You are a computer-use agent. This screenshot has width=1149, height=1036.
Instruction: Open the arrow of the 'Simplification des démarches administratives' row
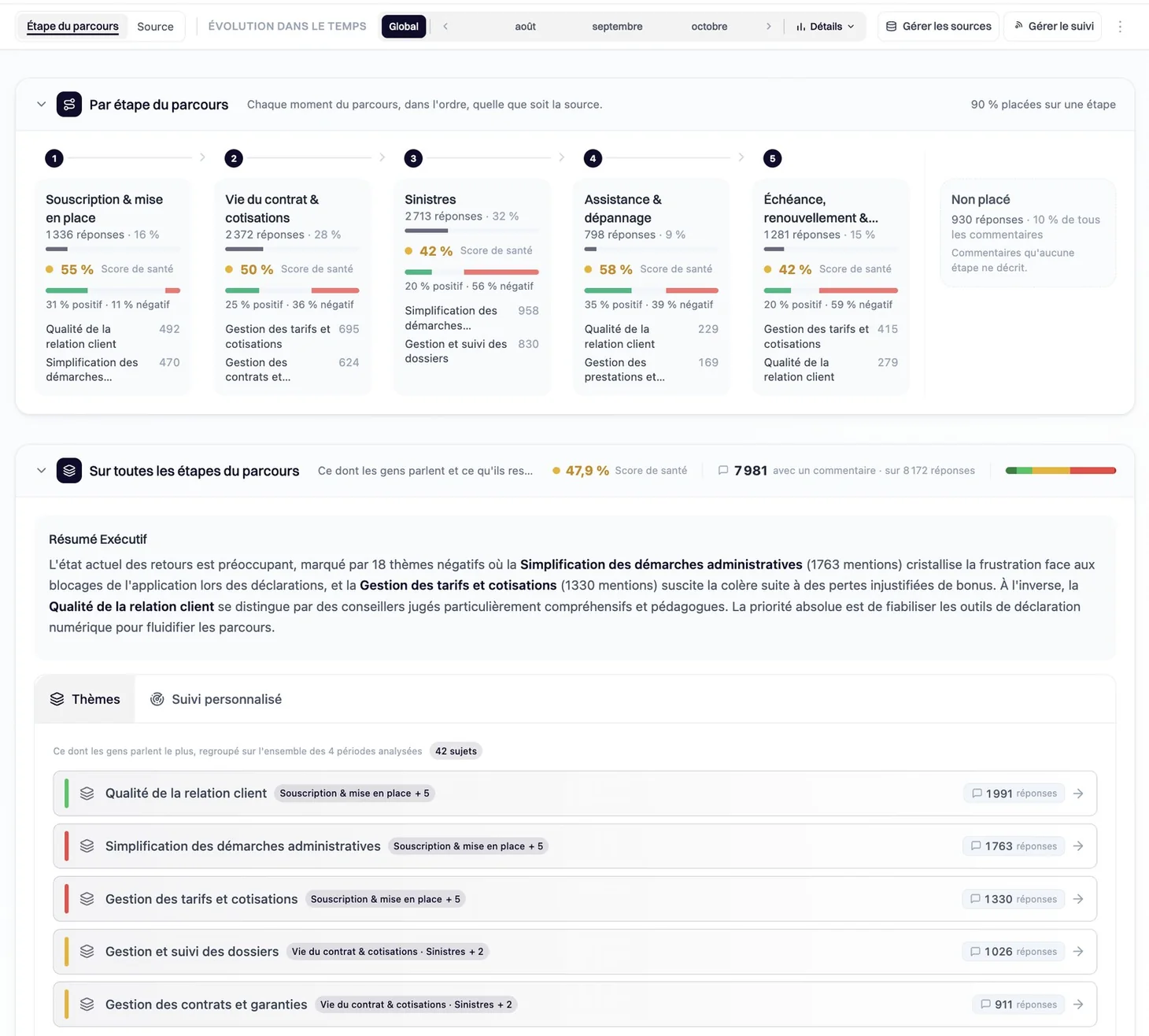pyautogui.click(x=1078, y=846)
